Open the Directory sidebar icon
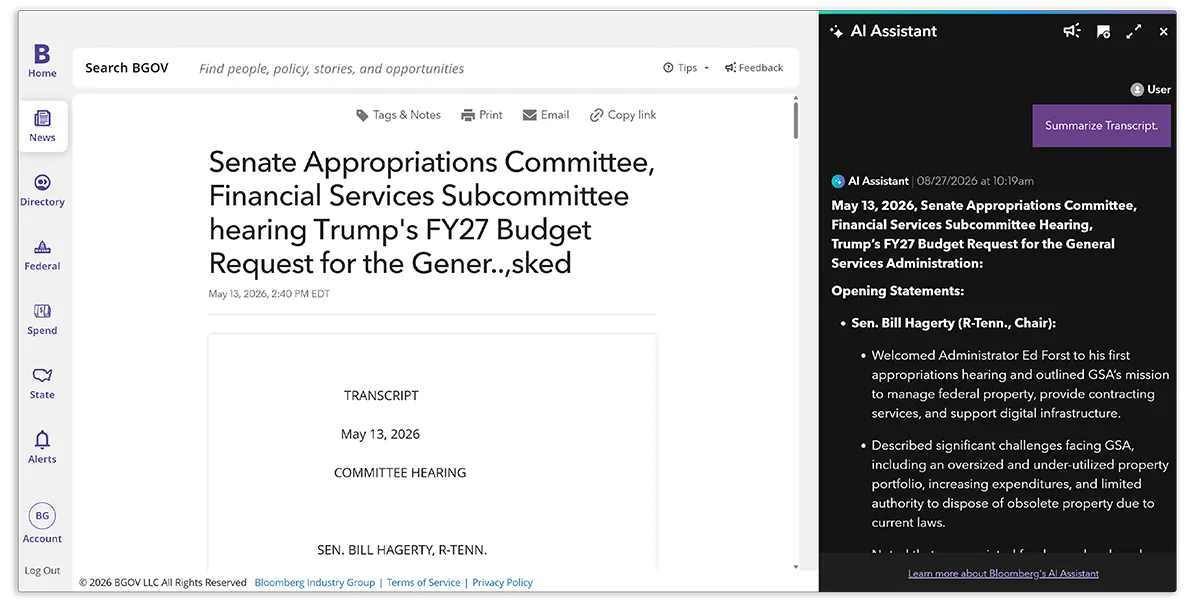1200x605 pixels. [42, 182]
